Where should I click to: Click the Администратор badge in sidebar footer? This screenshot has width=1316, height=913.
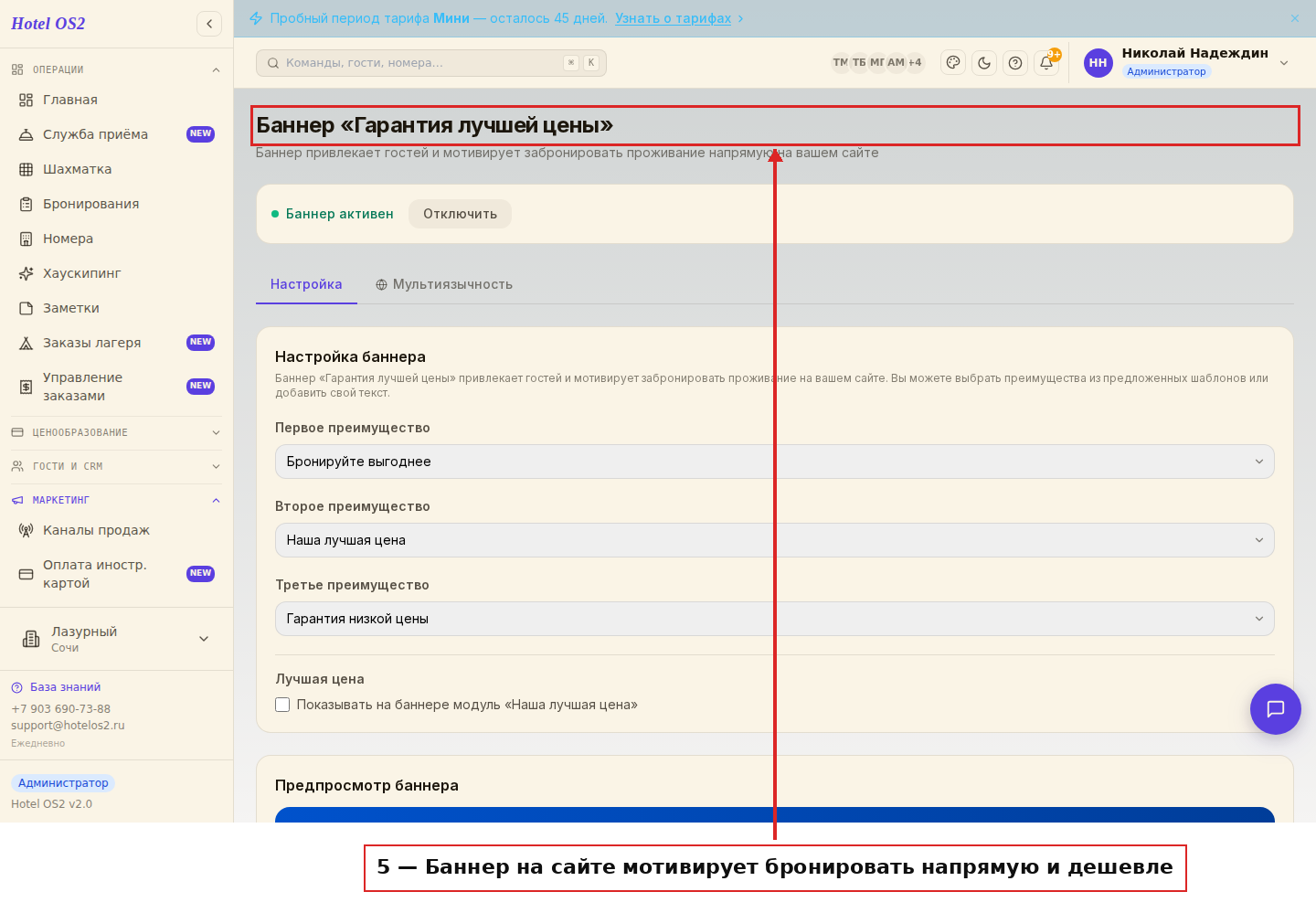tap(63, 783)
